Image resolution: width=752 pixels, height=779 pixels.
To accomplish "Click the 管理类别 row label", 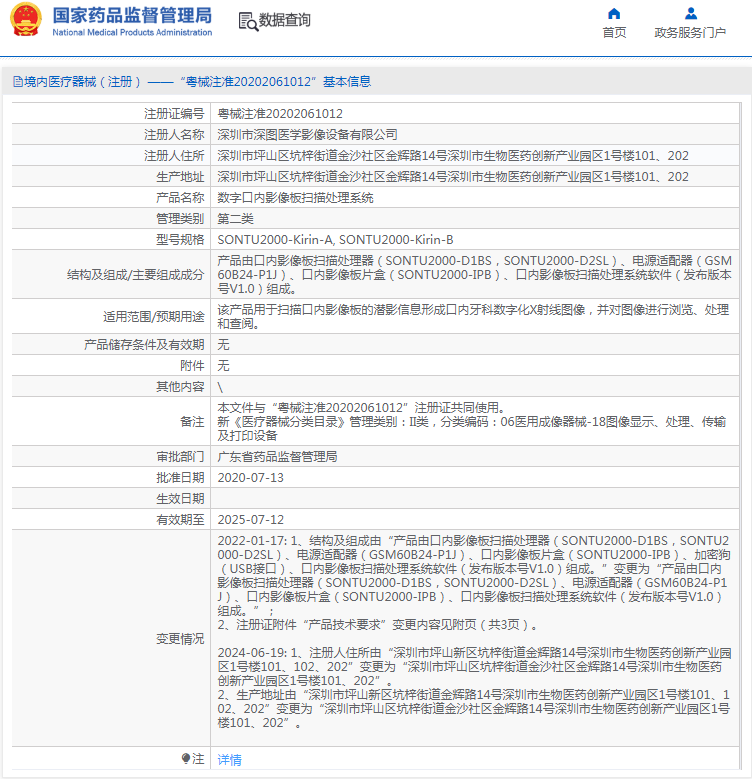I will coord(180,219).
